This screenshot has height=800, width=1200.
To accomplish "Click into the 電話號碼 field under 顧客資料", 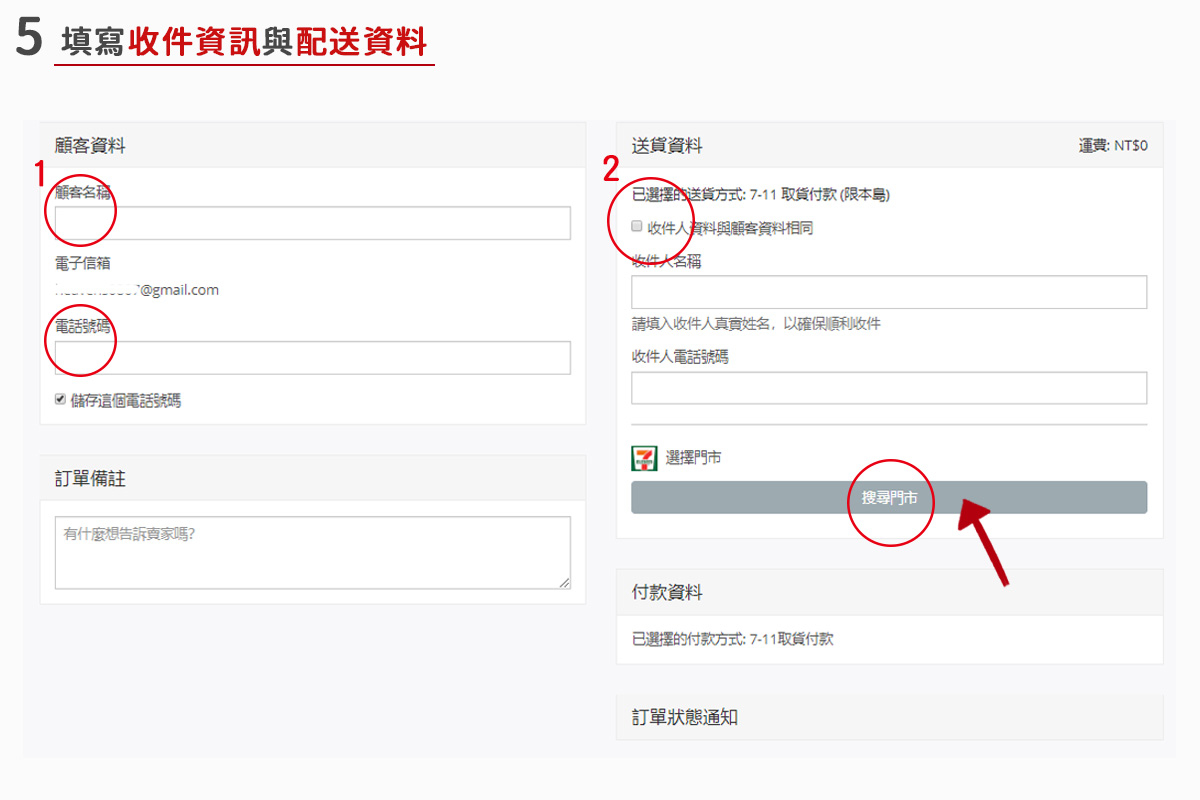I will tap(312, 358).
